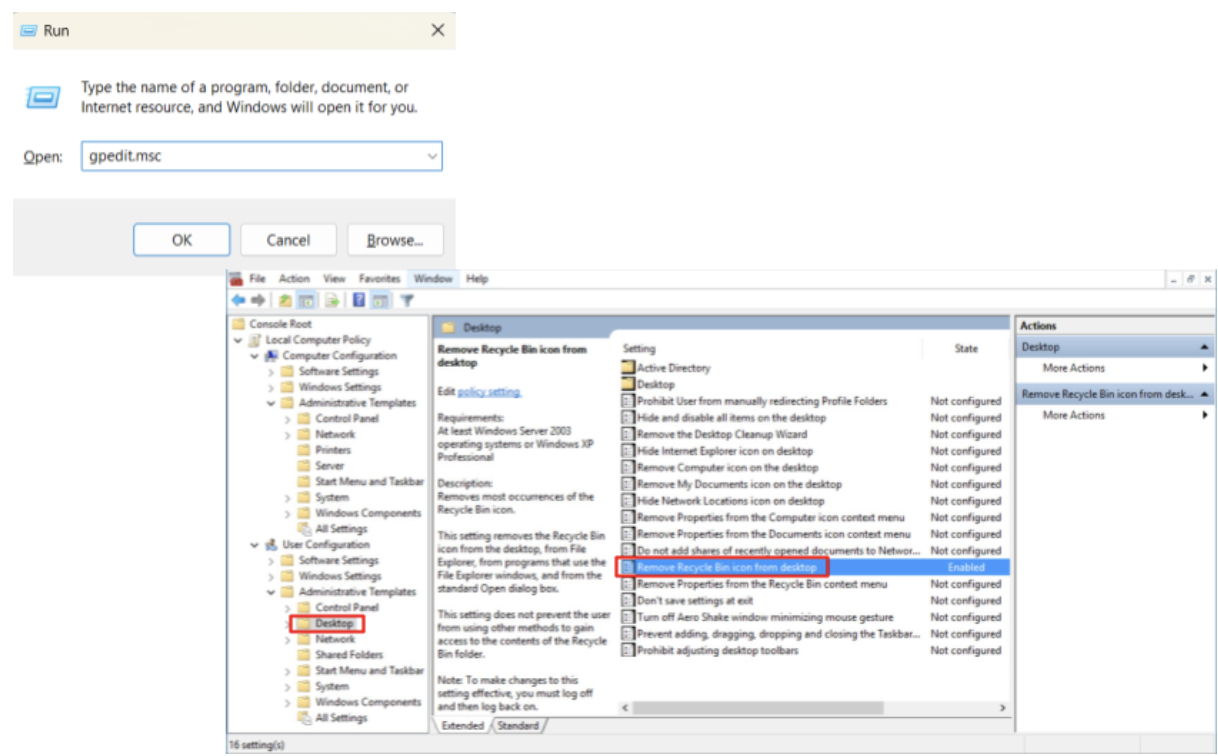This screenshot has height=756, width=1218.
Task: Open Help via the blue question-mark icon
Action: [x=359, y=300]
